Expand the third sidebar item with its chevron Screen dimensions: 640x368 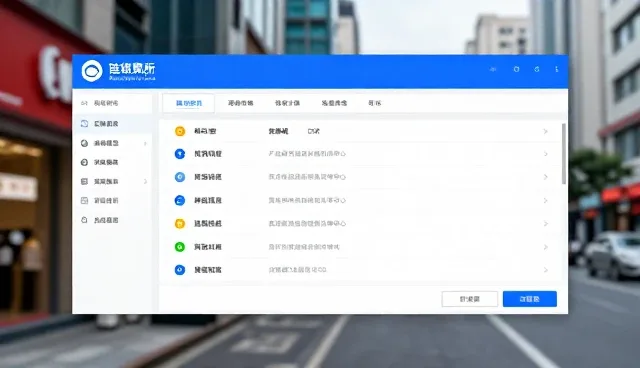tap(145, 144)
